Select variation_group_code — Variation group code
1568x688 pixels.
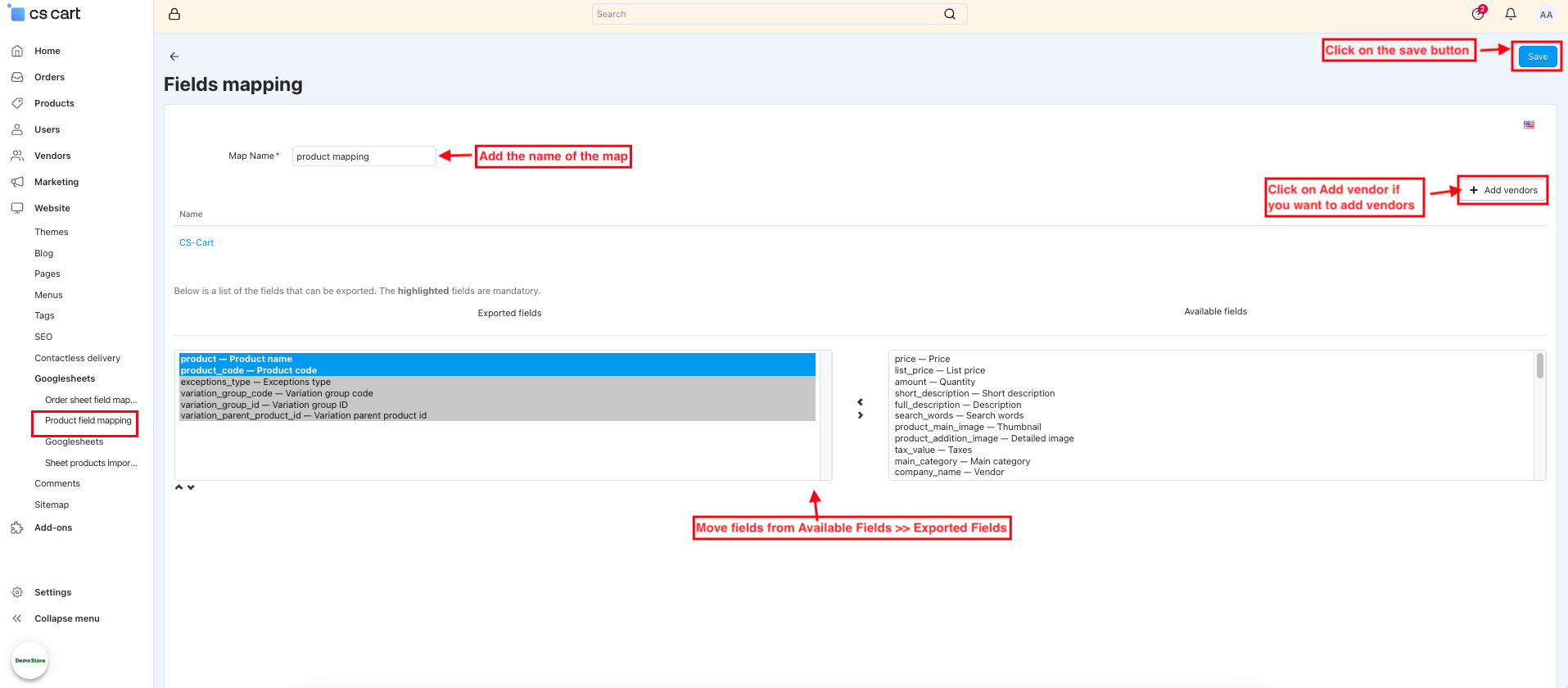(x=497, y=393)
